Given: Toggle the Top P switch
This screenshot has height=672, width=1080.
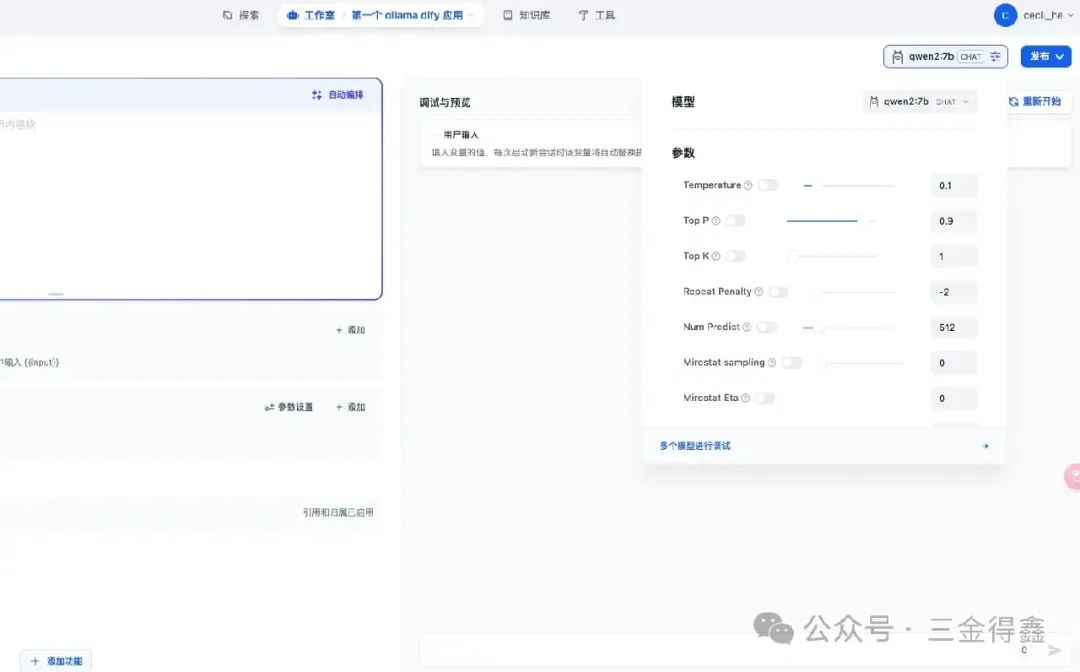Looking at the screenshot, I should point(736,220).
